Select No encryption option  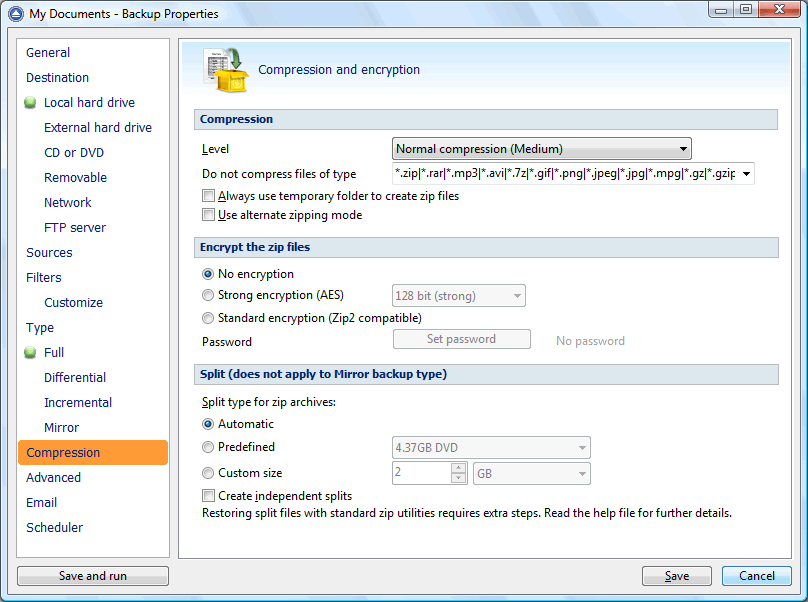tap(208, 274)
